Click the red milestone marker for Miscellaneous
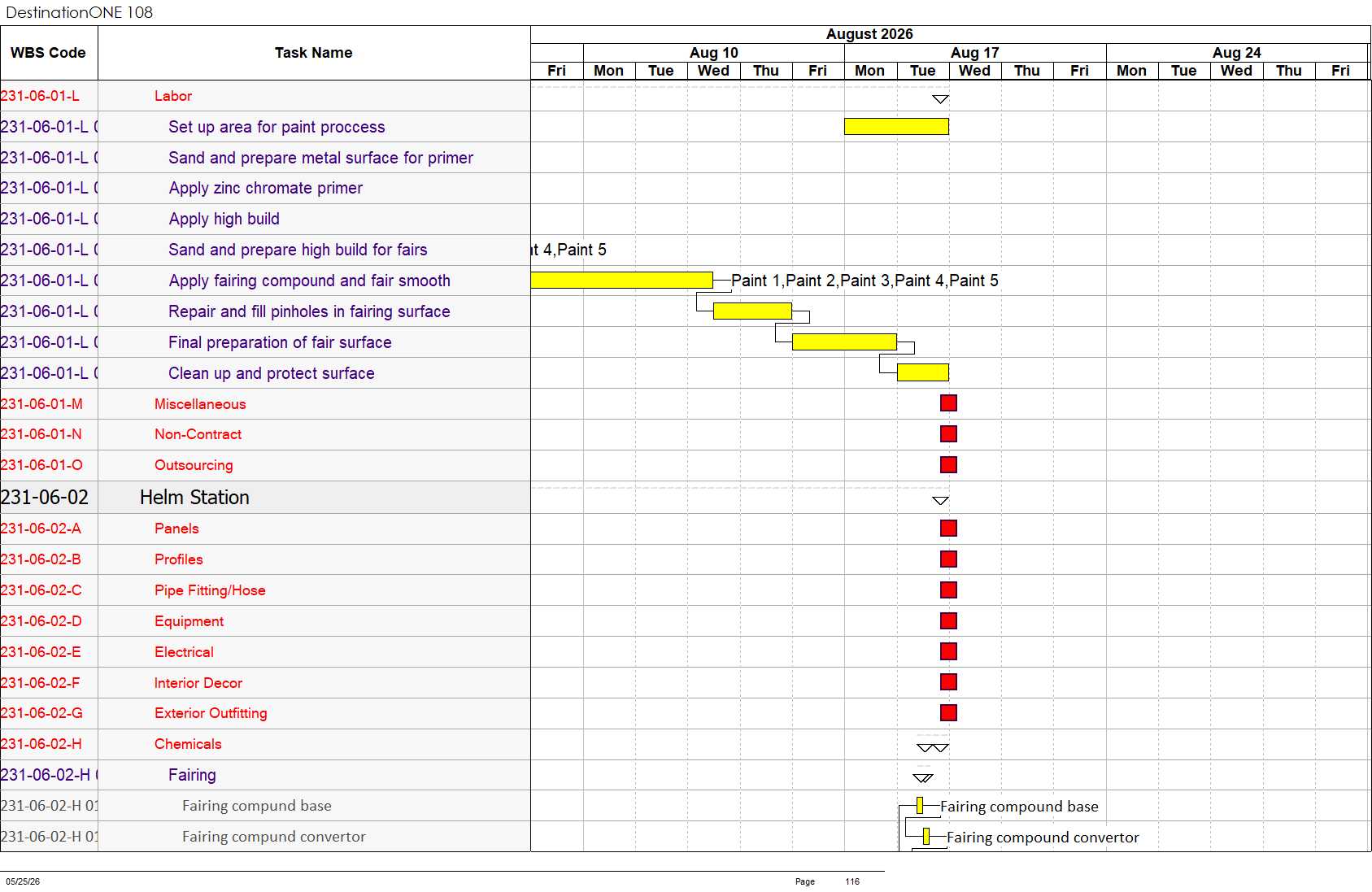 pyautogui.click(x=948, y=403)
